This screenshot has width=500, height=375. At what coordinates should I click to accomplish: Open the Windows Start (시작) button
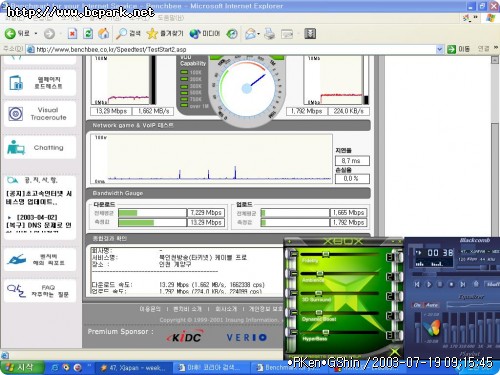pyautogui.click(x=22, y=367)
